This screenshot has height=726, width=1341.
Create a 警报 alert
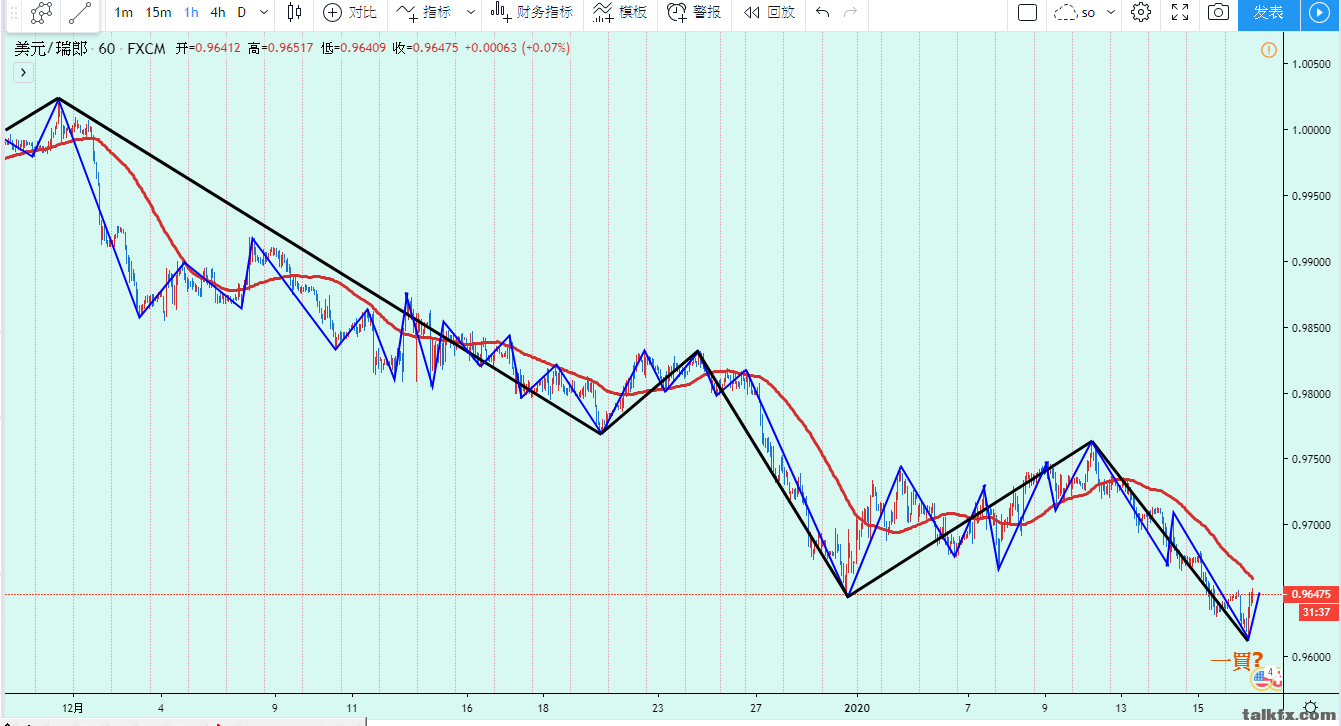pyautogui.click(x=694, y=12)
